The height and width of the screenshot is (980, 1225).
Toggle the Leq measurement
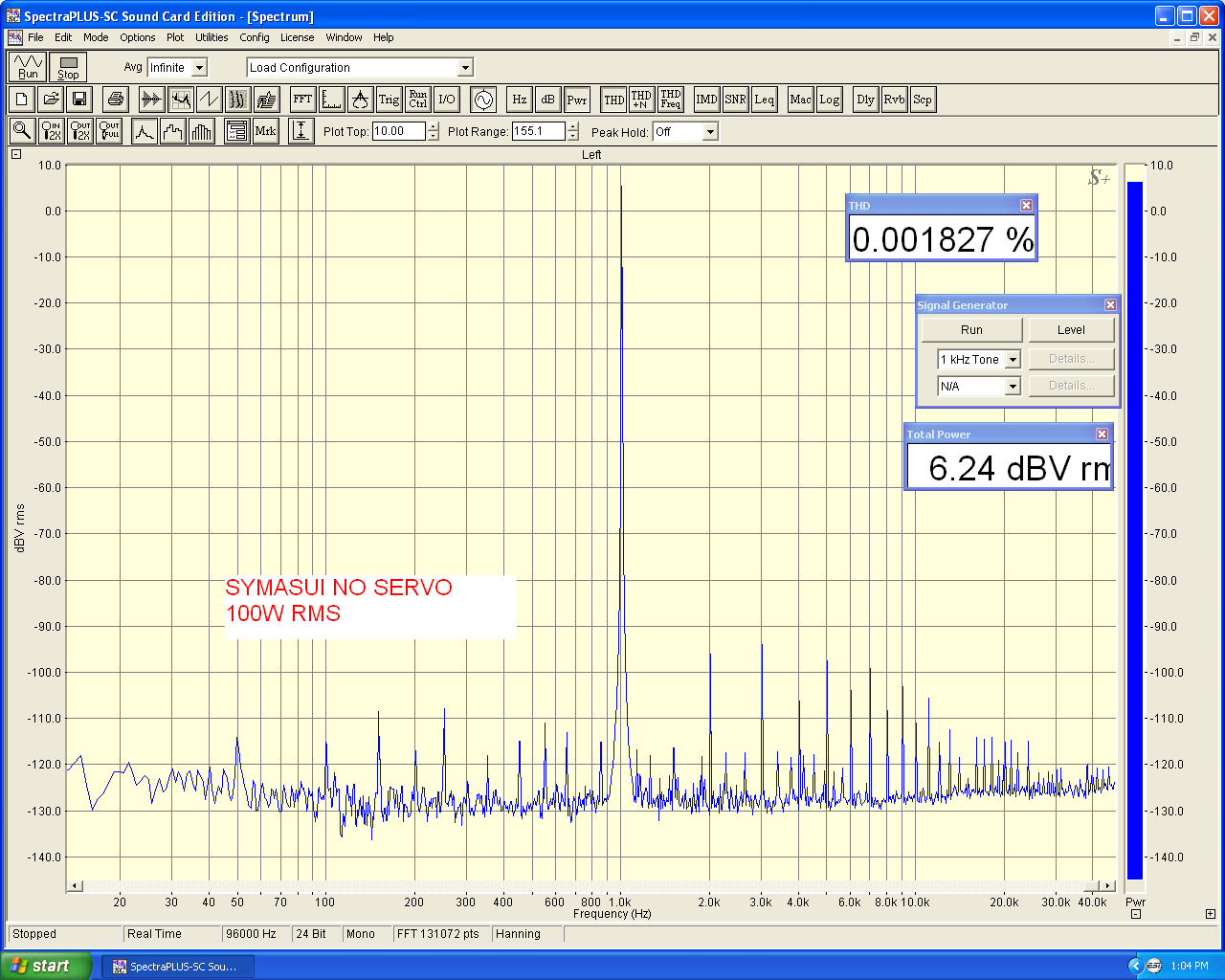764,99
